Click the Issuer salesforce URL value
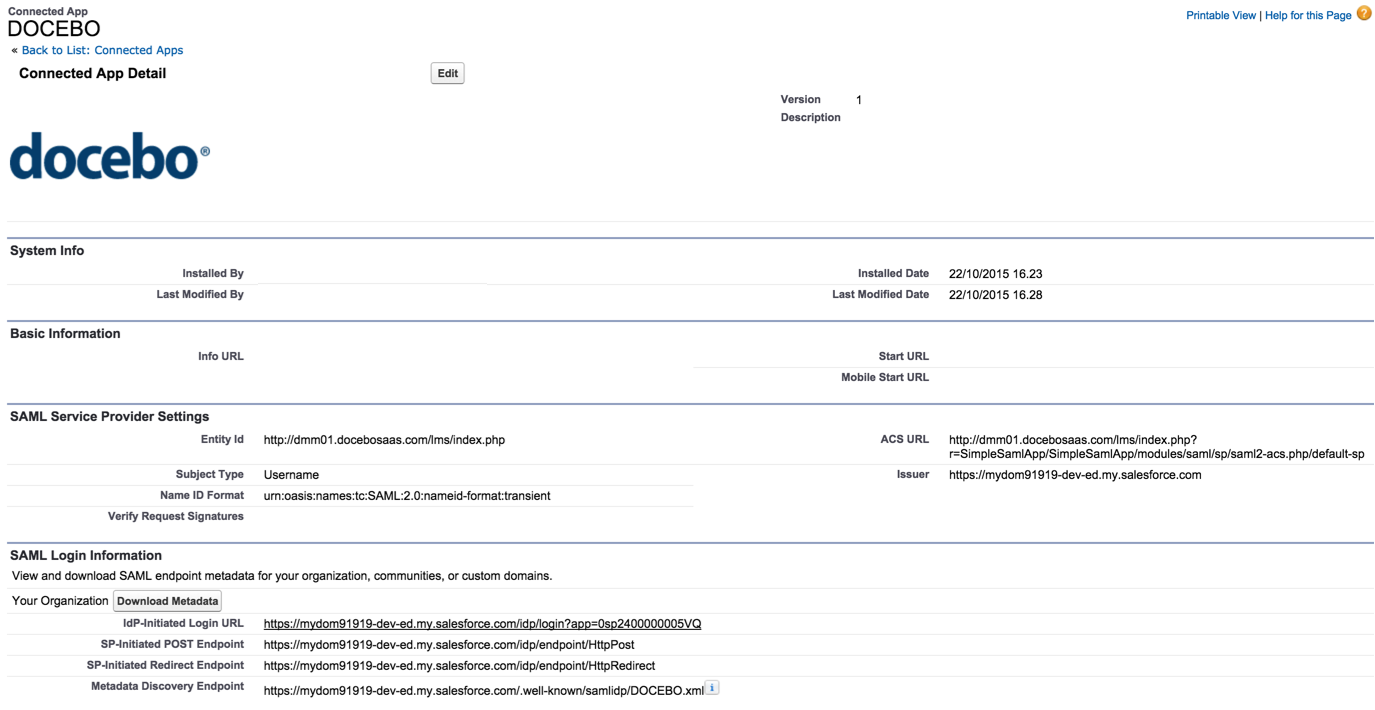1375x710 pixels. click(x=1075, y=475)
